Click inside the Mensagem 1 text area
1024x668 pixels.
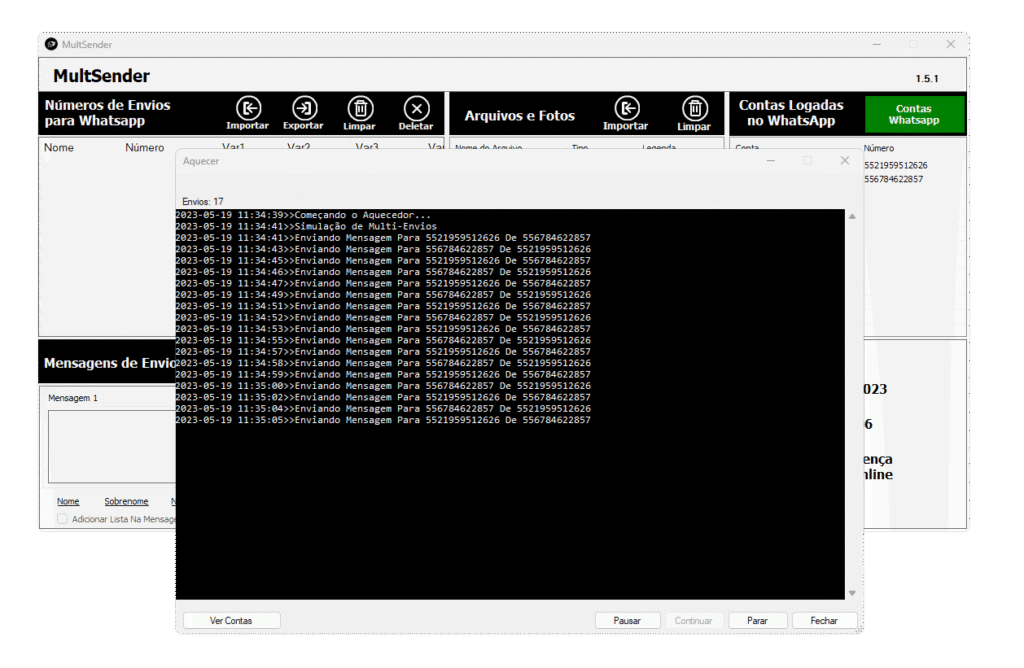point(112,447)
